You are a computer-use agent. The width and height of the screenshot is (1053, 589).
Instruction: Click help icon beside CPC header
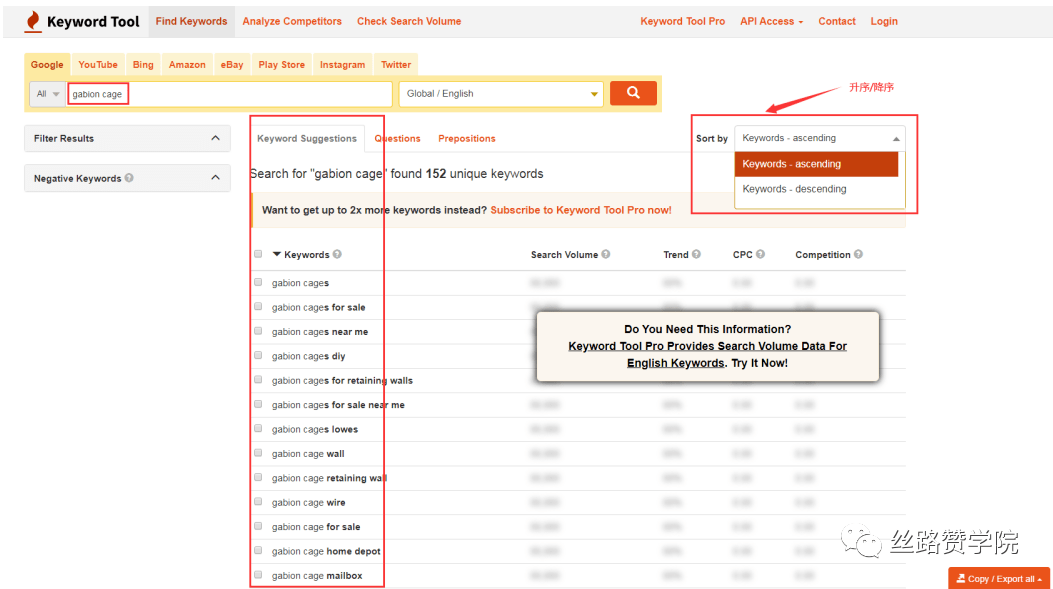tap(760, 255)
